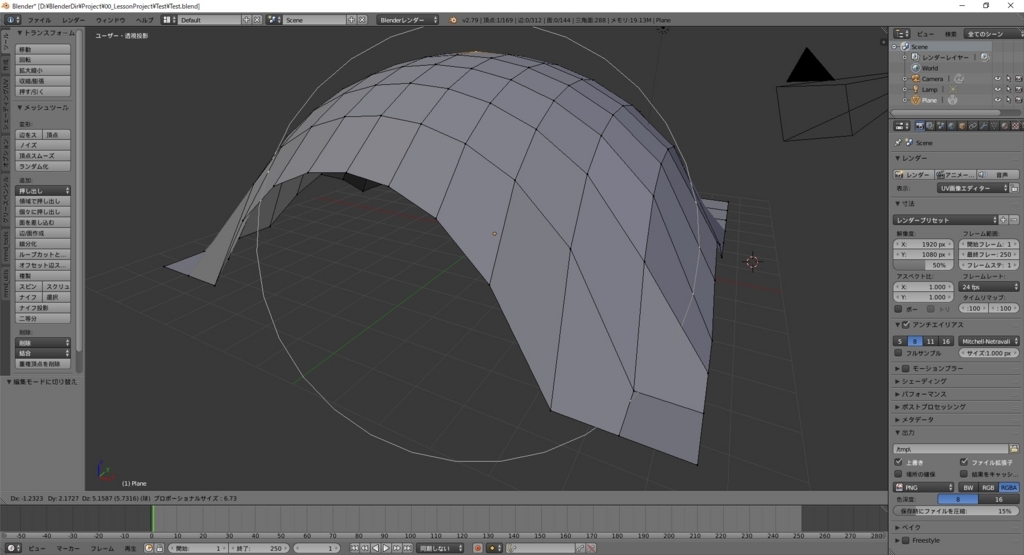Viewport: 1024px width, 555px height.
Task: Open the ヘルプ menu
Action: pyautogui.click(x=144, y=20)
